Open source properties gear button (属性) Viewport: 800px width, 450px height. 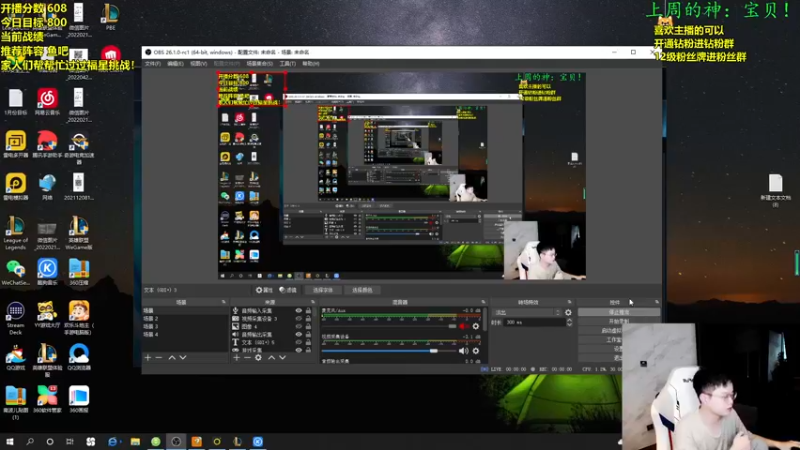[x=264, y=290]
